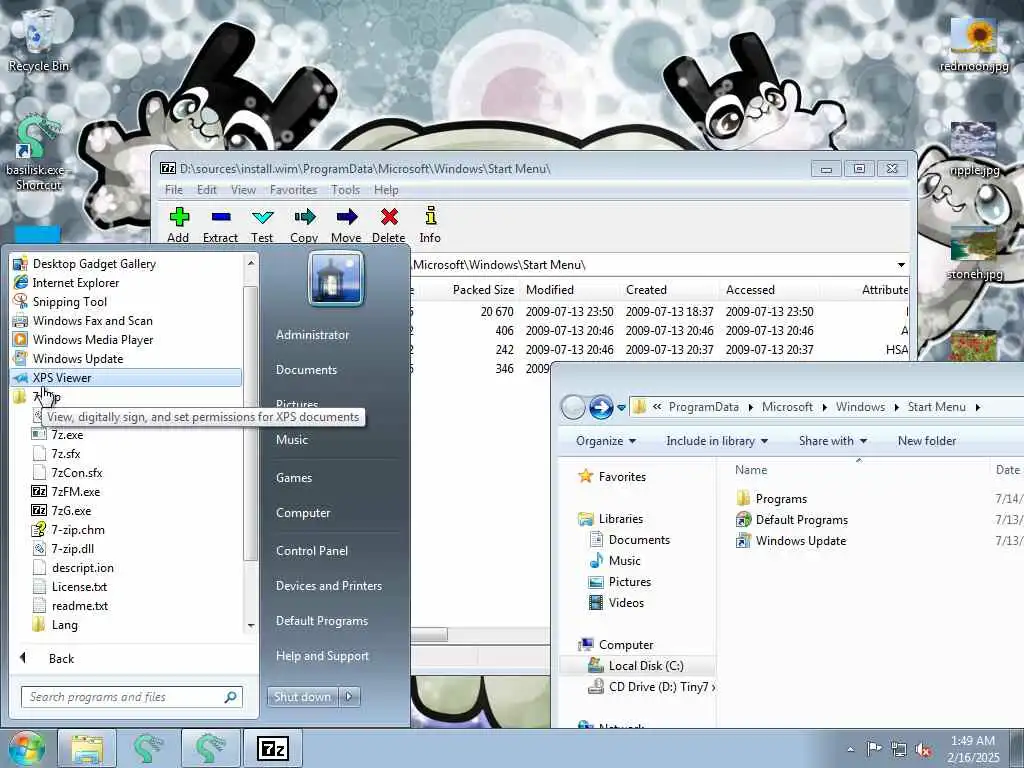Open the Edit menu in 7-Zip

point(206,189)
